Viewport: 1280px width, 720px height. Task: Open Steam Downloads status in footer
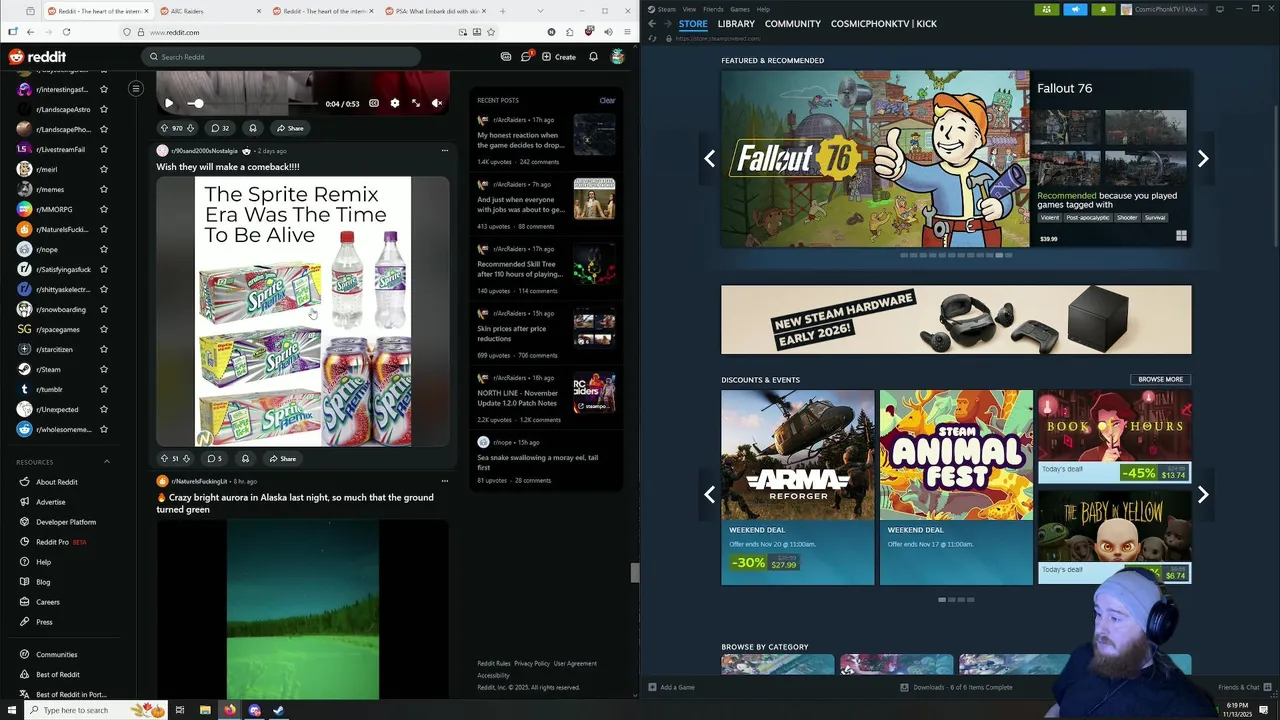pos(956,687)
